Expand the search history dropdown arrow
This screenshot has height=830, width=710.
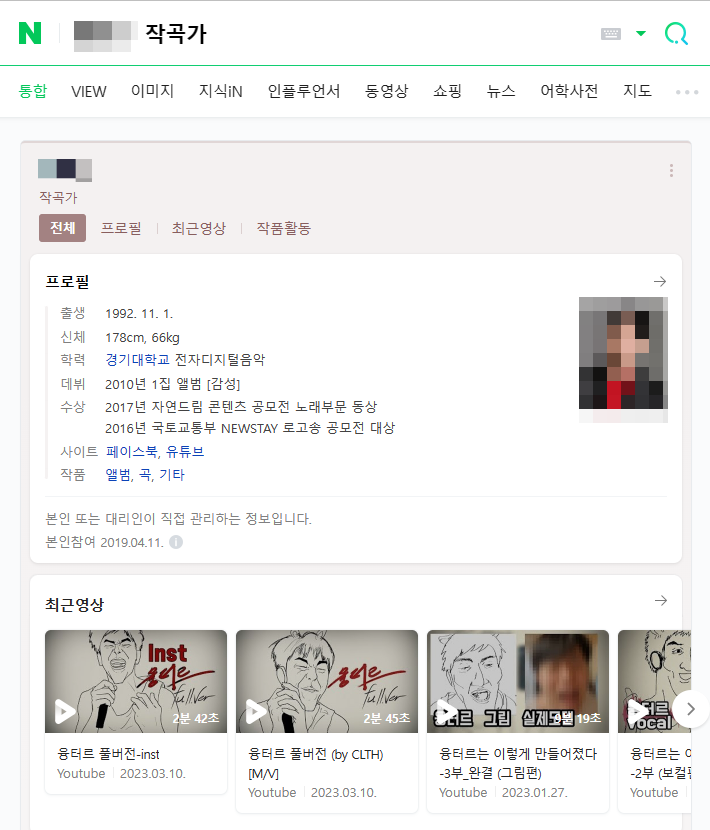641,34
